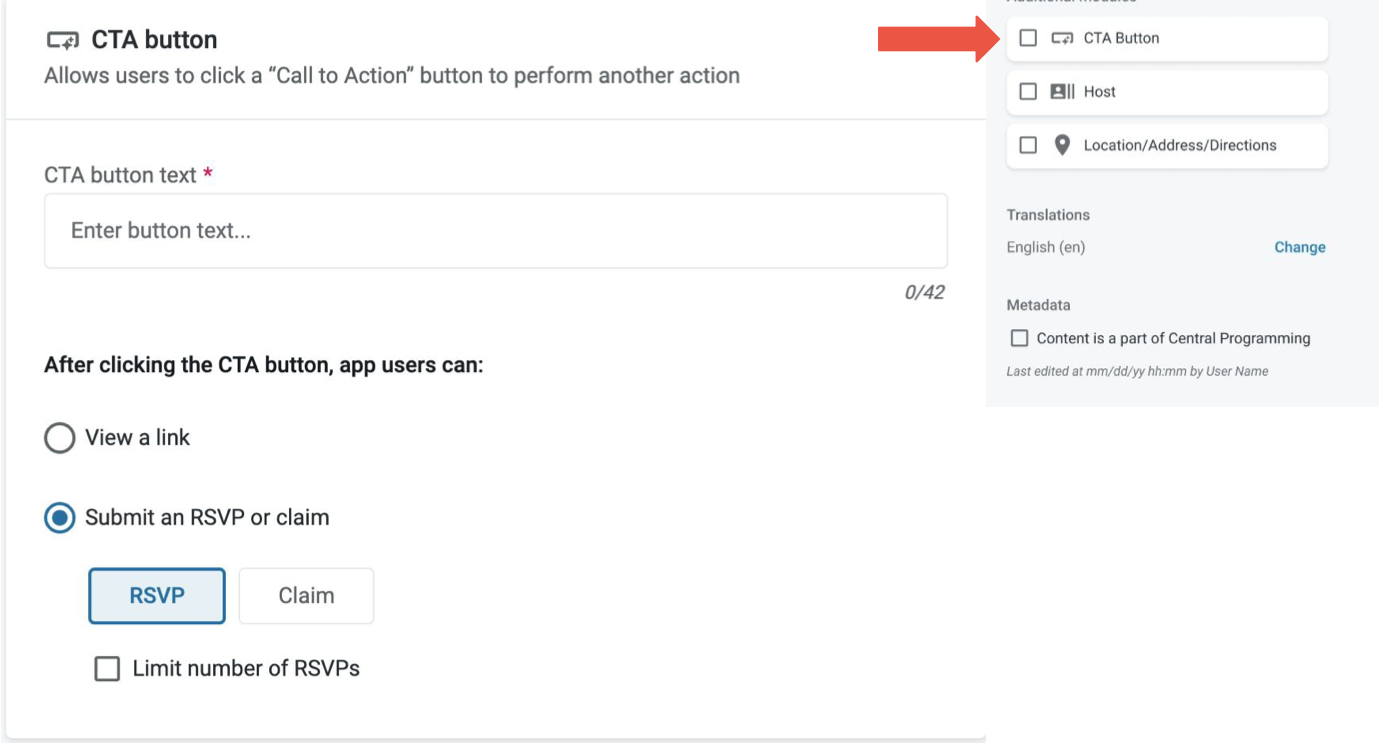Switch to the Claim option button

coord(306,596)
